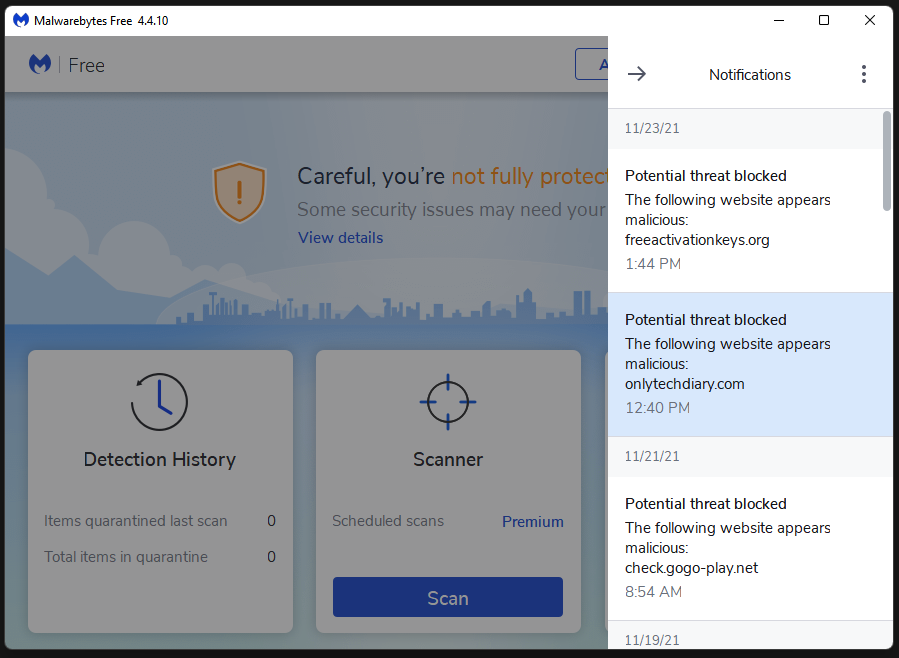The height and width of the screenshot is (658, 899).
Task: Maximize the Malwarebytes window
Action: coord(824,21)
